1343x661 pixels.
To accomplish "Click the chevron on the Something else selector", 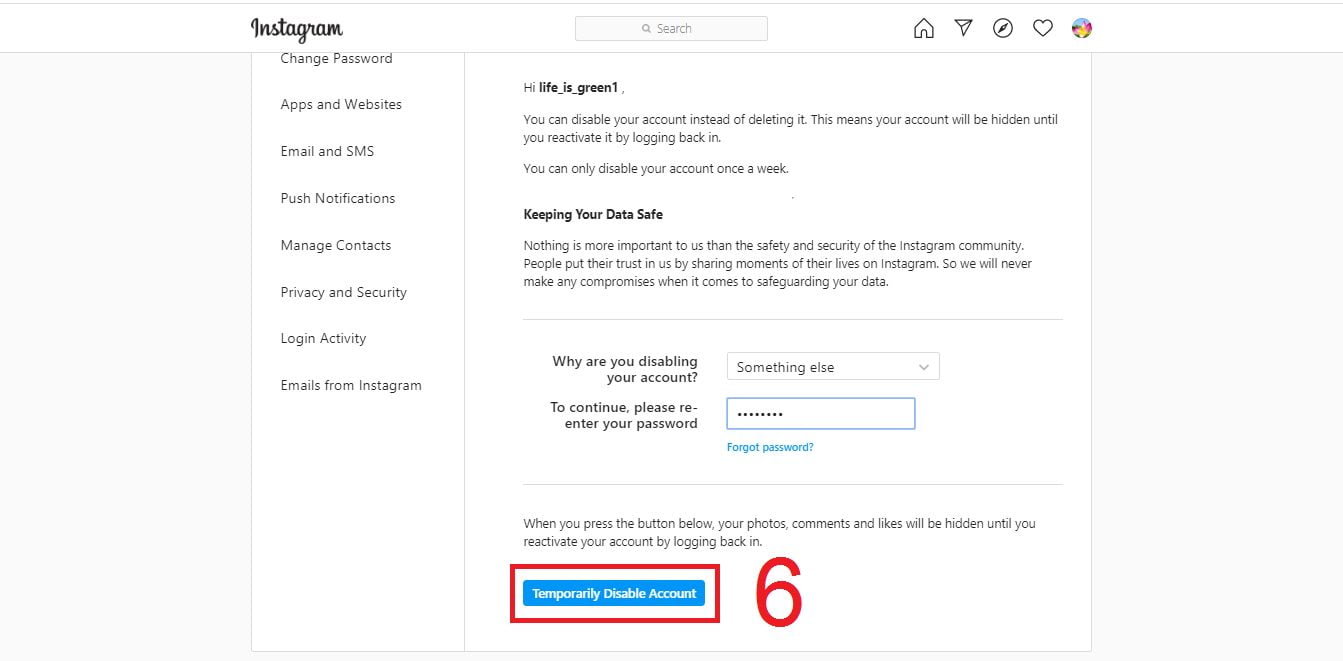I will [x=924, y=367].
